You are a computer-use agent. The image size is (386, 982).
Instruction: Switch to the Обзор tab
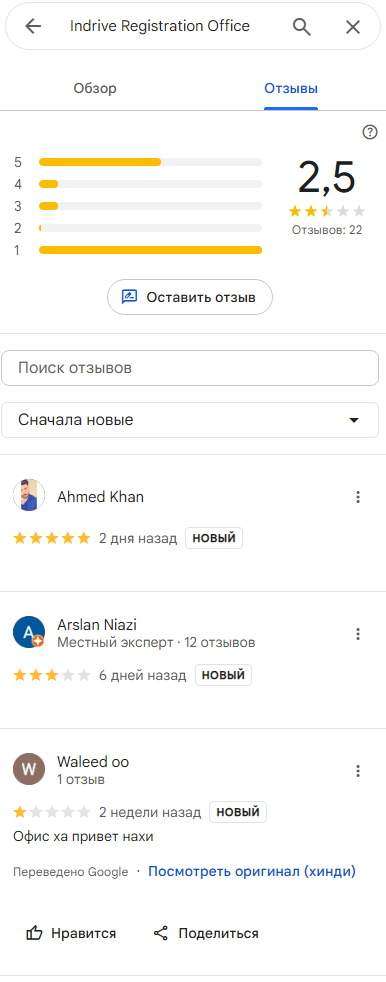(95, 88)
